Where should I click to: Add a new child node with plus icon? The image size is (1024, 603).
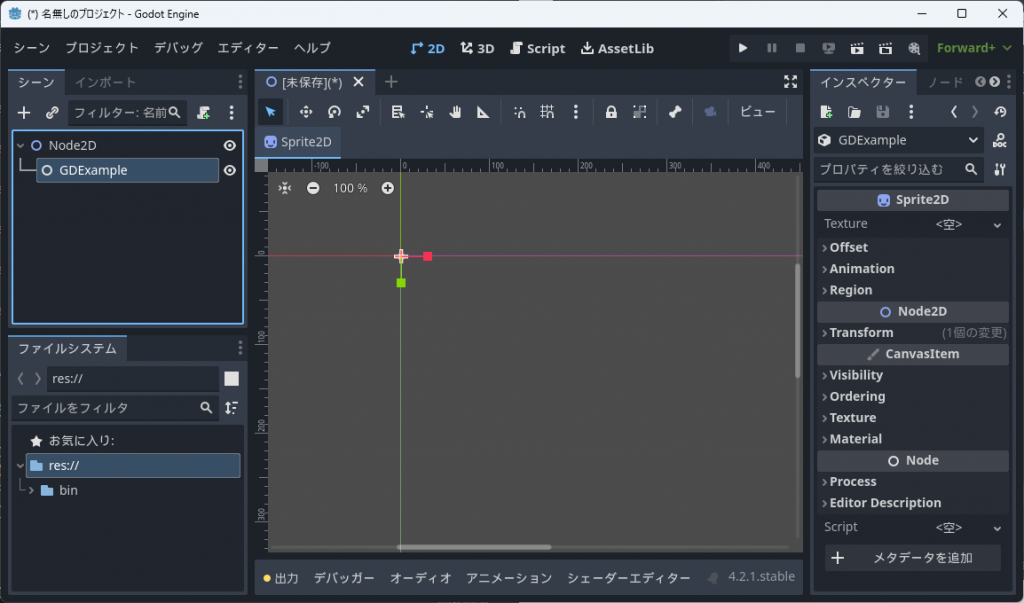[x=24, y=112]
